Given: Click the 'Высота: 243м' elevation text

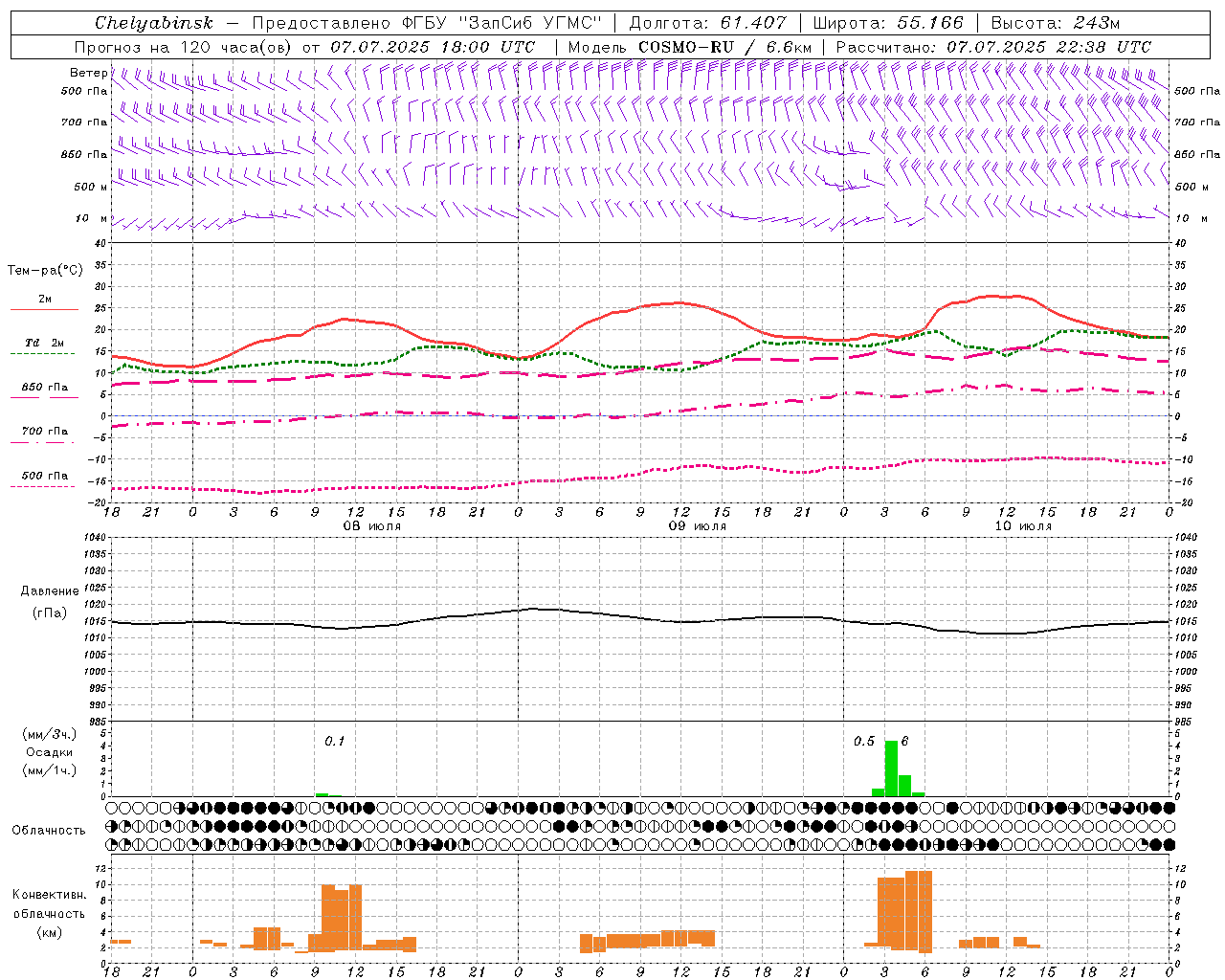Looking at the screenshot, I should point(1056,23).
